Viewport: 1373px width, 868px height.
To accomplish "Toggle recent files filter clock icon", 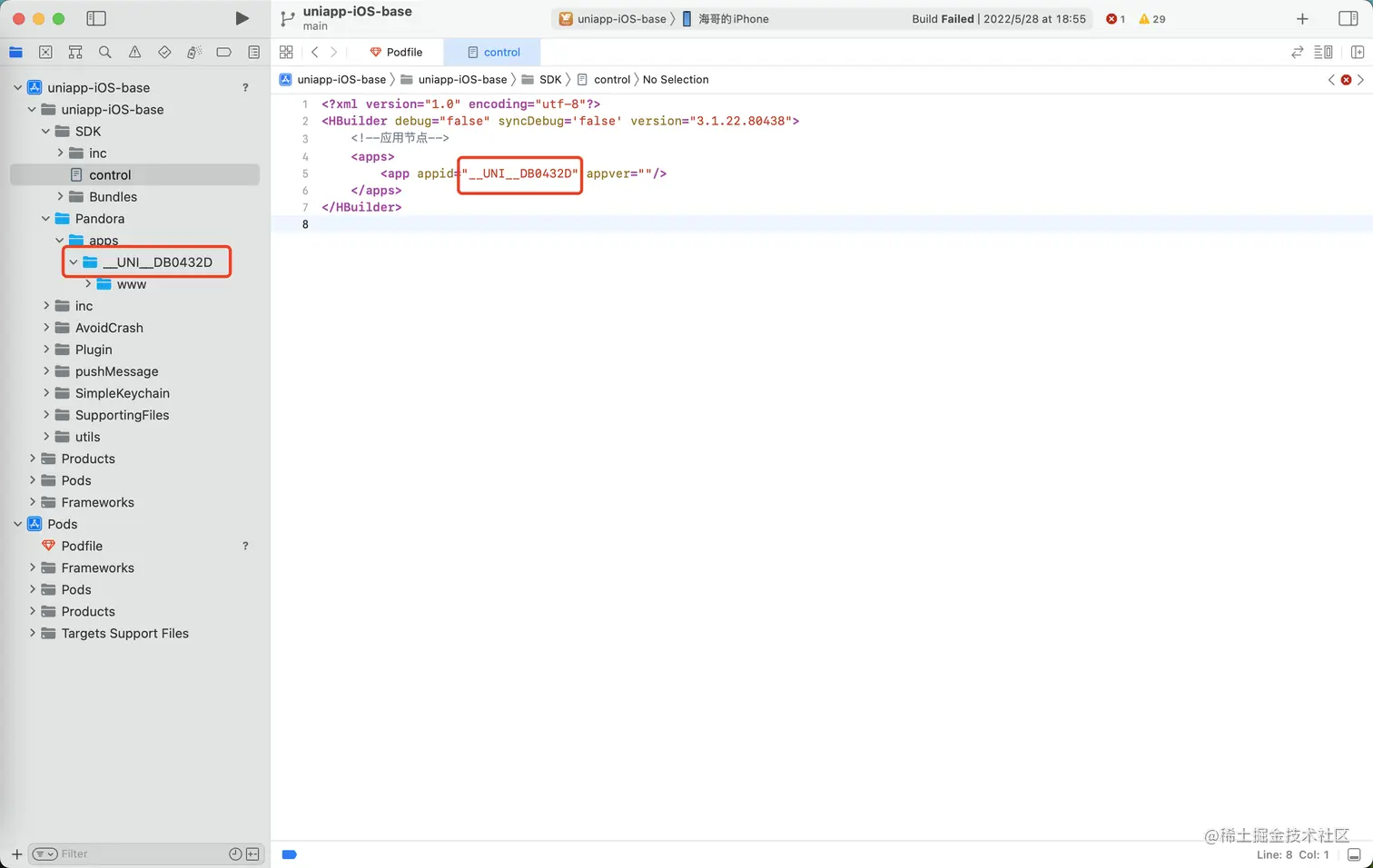I will (x=235, y=853).
